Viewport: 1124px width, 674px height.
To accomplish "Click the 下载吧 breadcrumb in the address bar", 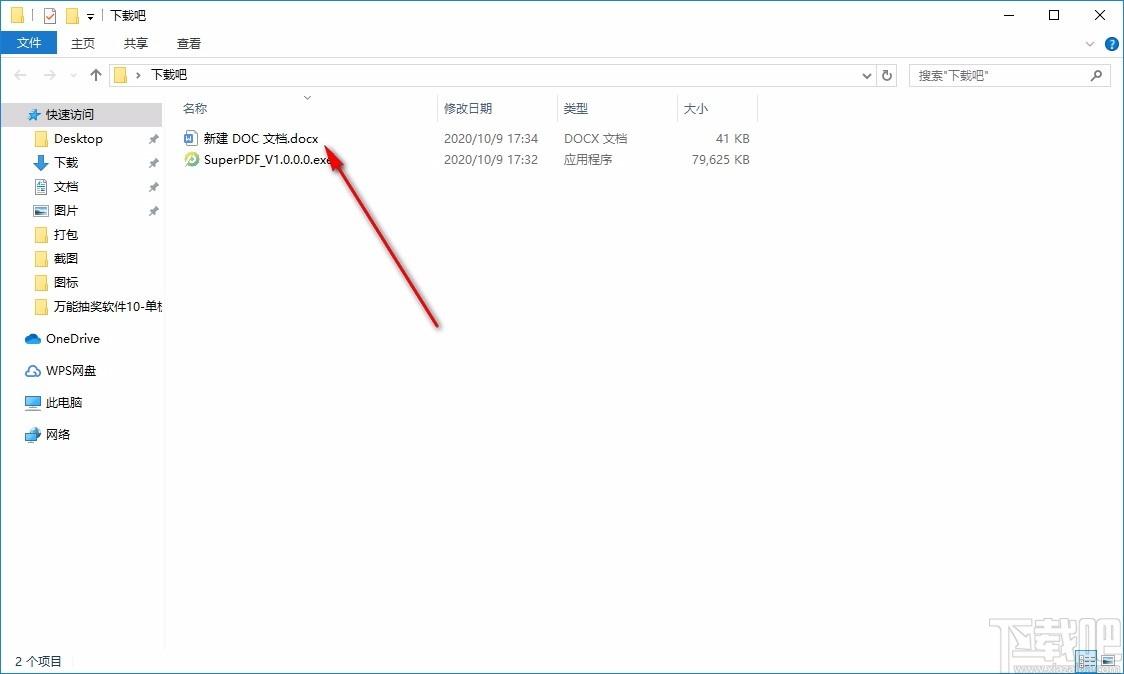I will tap(168, 75).
